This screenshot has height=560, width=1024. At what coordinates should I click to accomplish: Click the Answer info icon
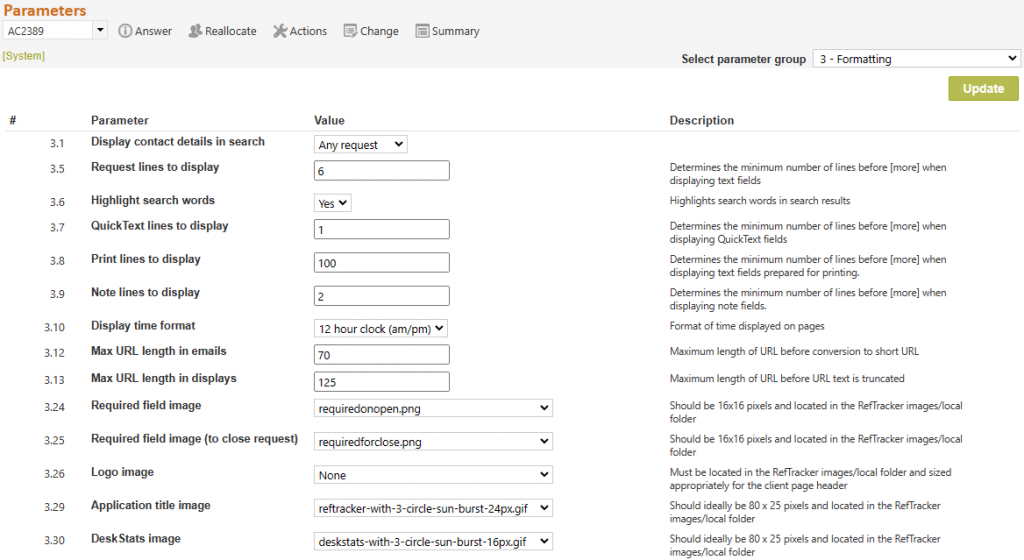click(125, 31)
